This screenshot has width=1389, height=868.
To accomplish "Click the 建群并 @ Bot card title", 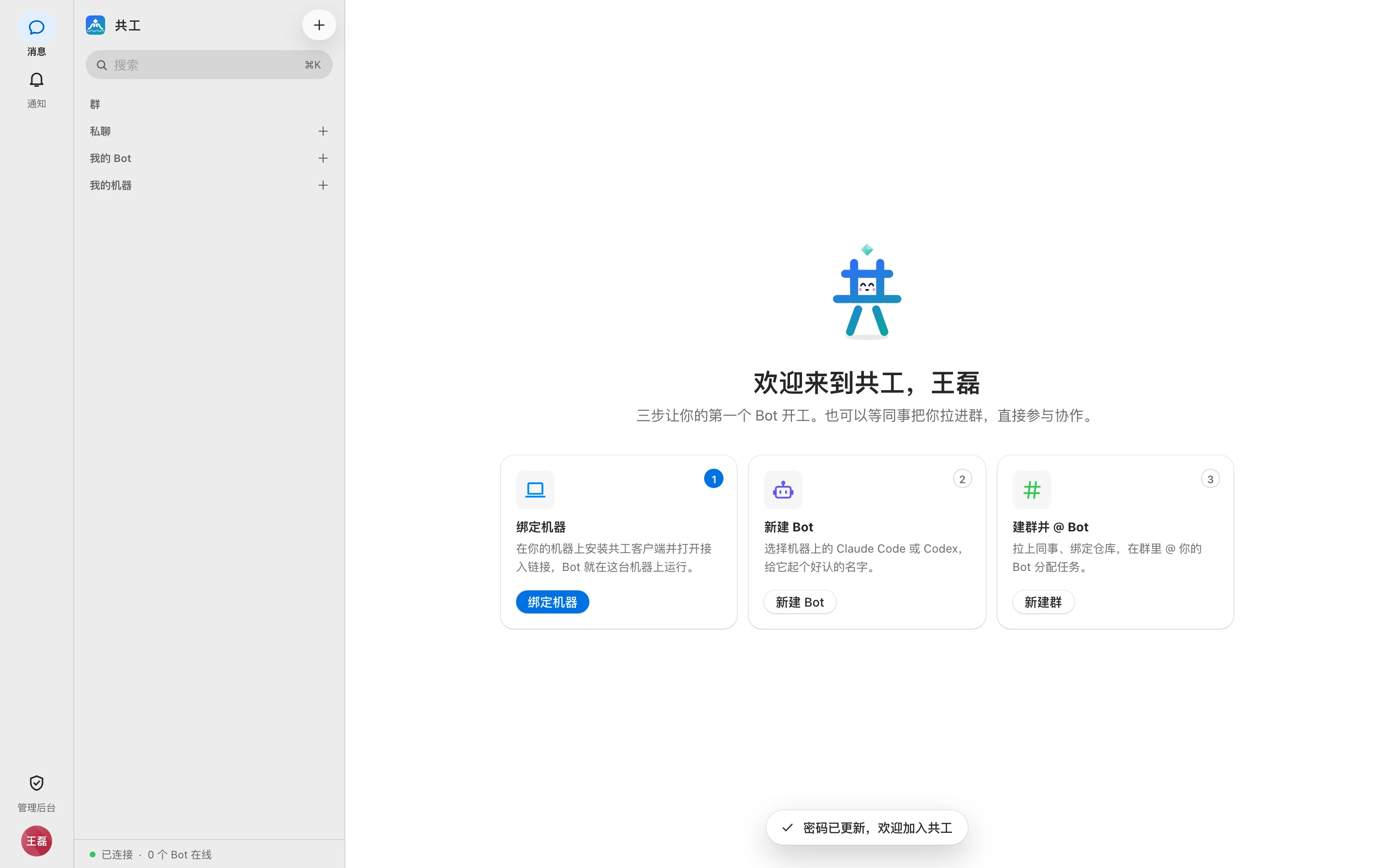I will 1050,527.
